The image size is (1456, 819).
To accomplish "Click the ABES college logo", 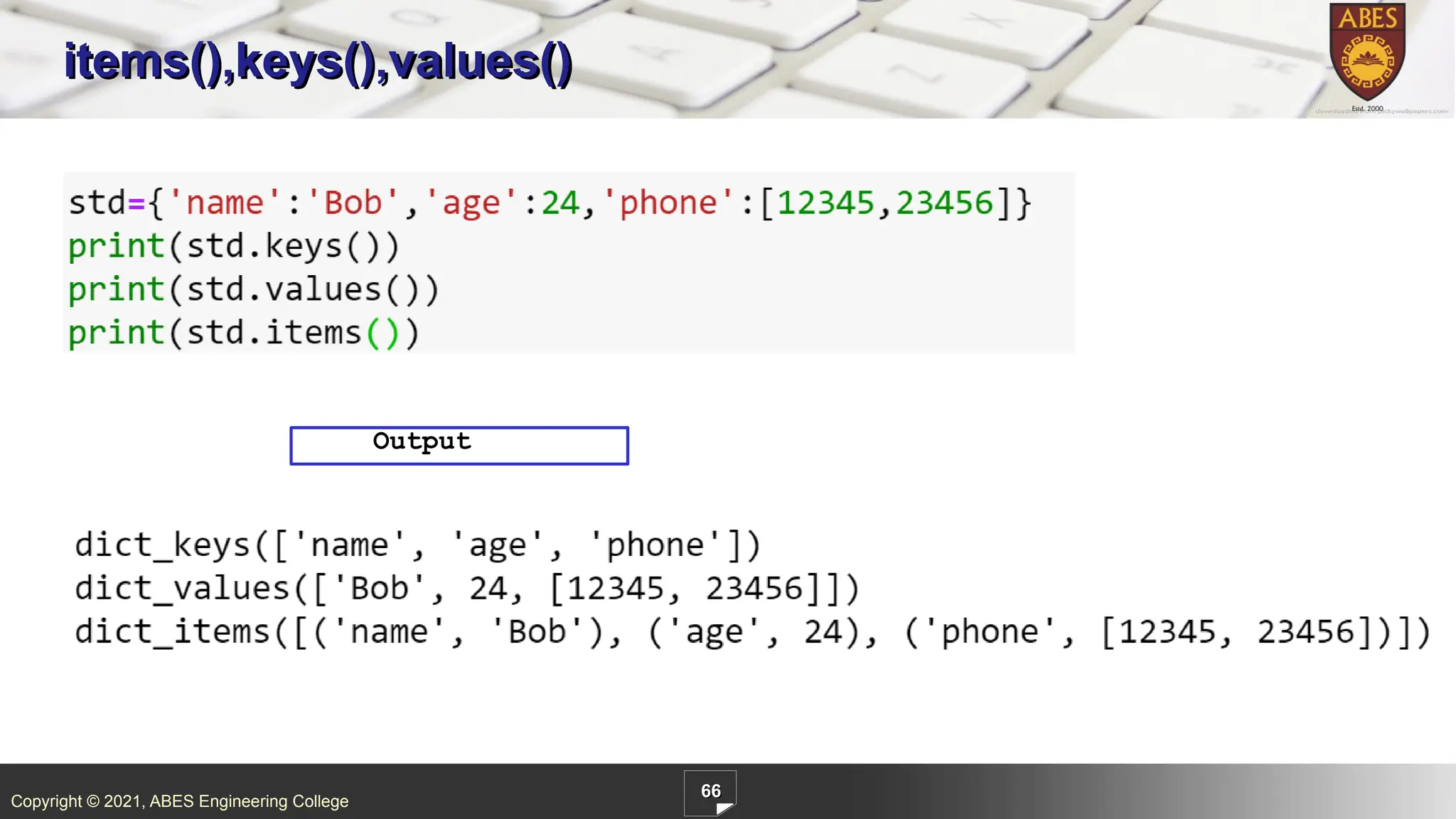I will point(1367,57).
